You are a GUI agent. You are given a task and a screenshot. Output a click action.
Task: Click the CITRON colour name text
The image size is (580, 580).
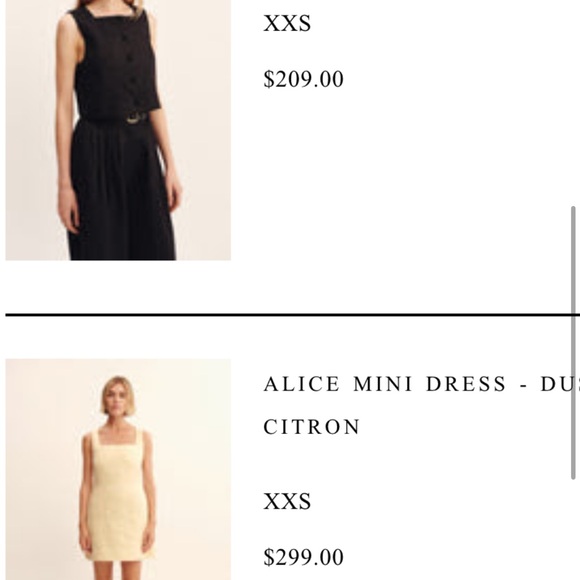(x=311, y=427)
